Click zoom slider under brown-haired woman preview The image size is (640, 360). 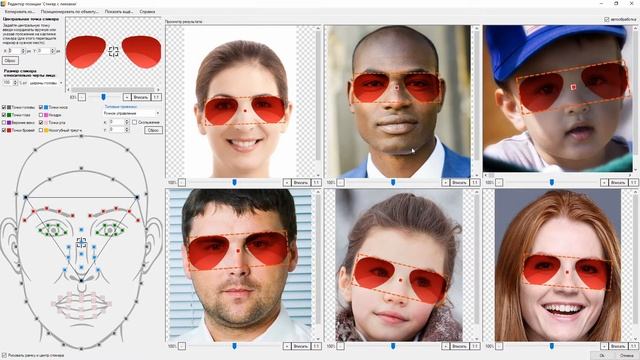point(234,182)
